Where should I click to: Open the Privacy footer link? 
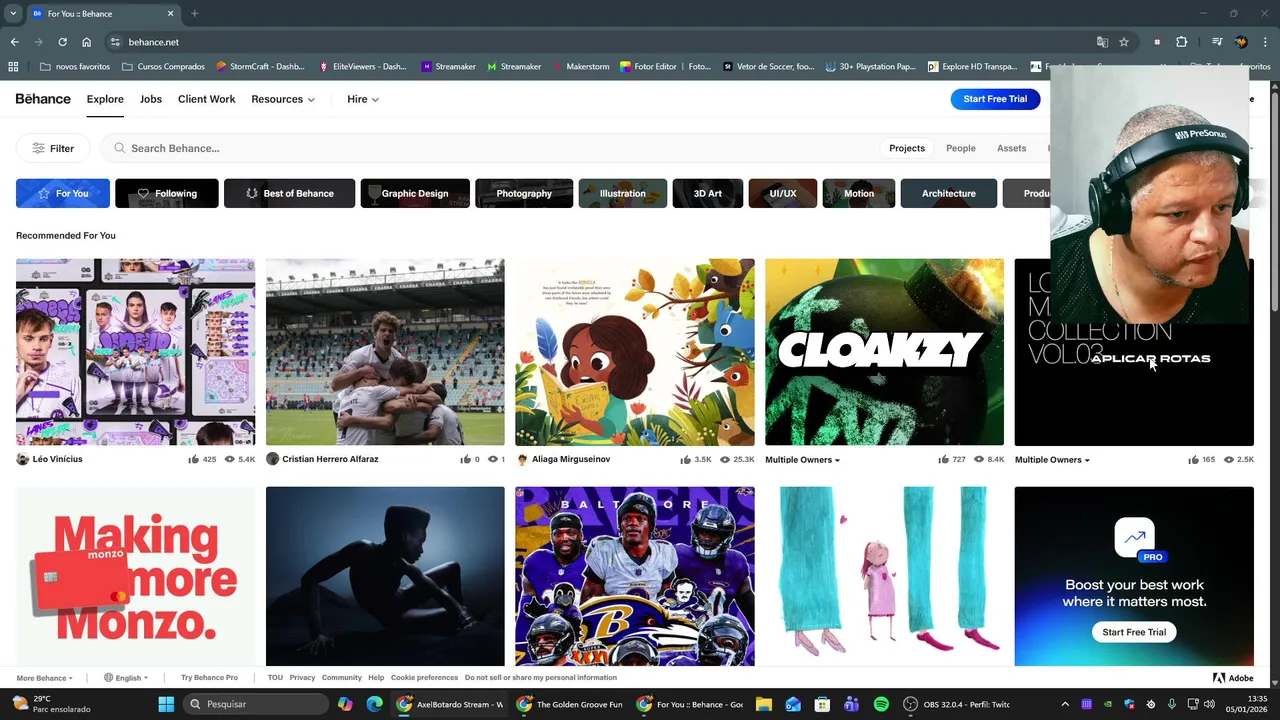coord(302,678)
